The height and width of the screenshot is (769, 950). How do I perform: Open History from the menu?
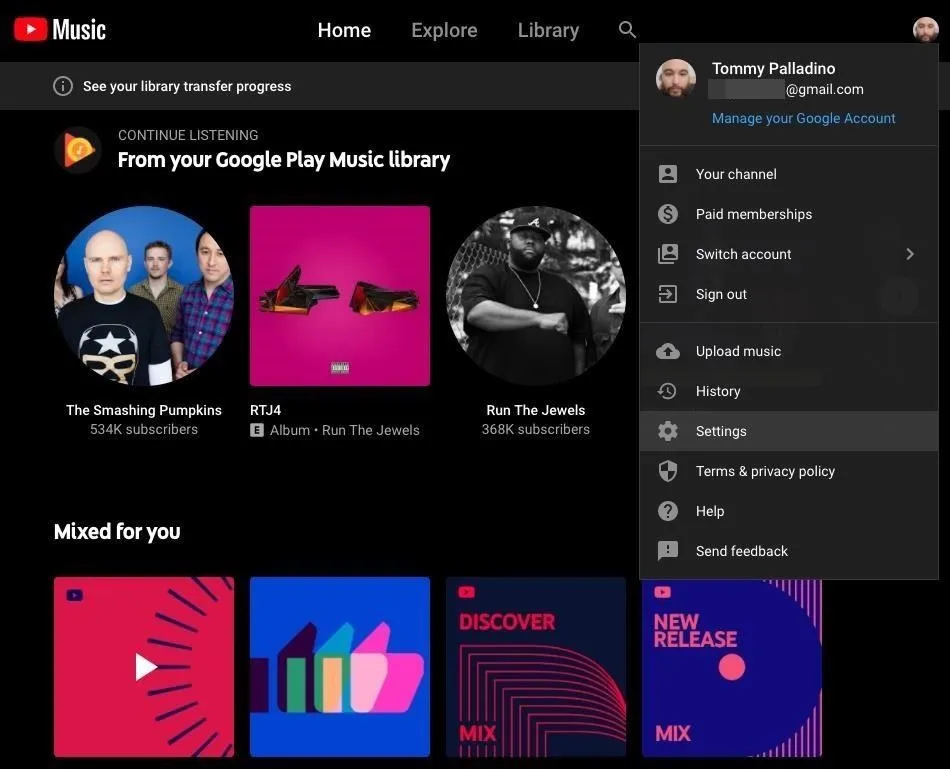[x=789, y=391]
